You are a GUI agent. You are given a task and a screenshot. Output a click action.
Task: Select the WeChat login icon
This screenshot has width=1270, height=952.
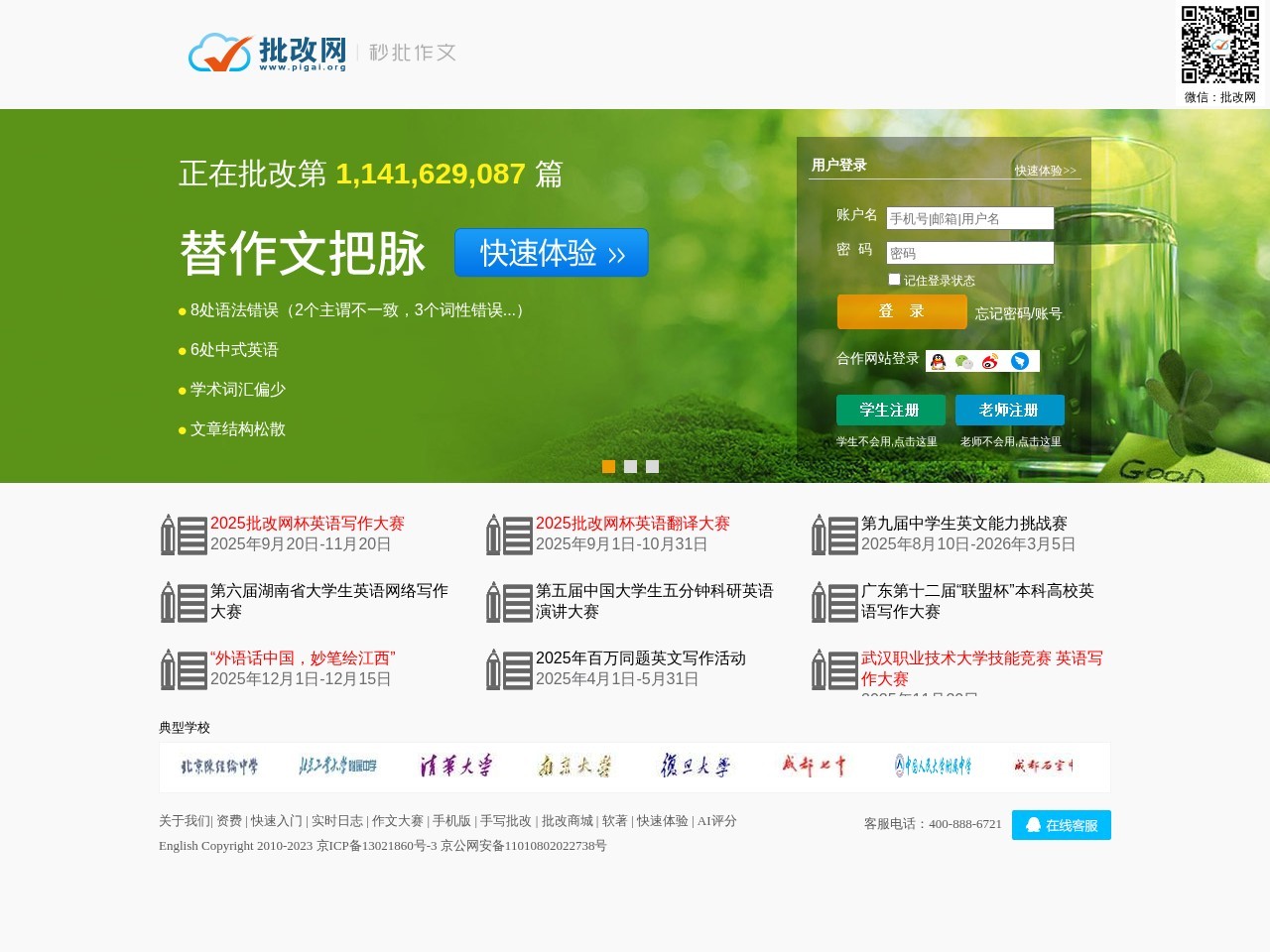pos(962,361)
